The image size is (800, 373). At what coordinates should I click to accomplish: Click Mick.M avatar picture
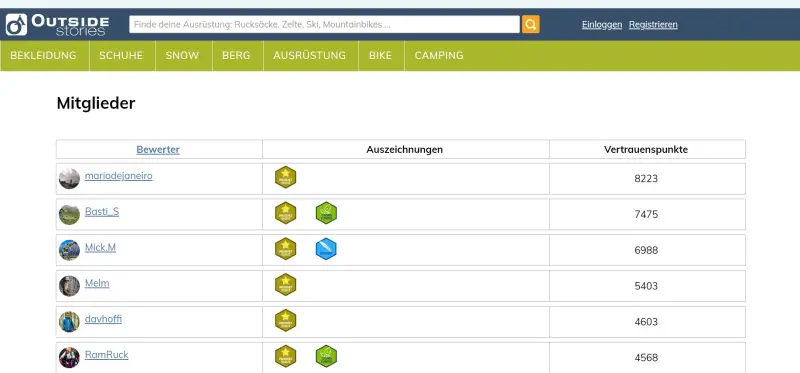point(69,250)
